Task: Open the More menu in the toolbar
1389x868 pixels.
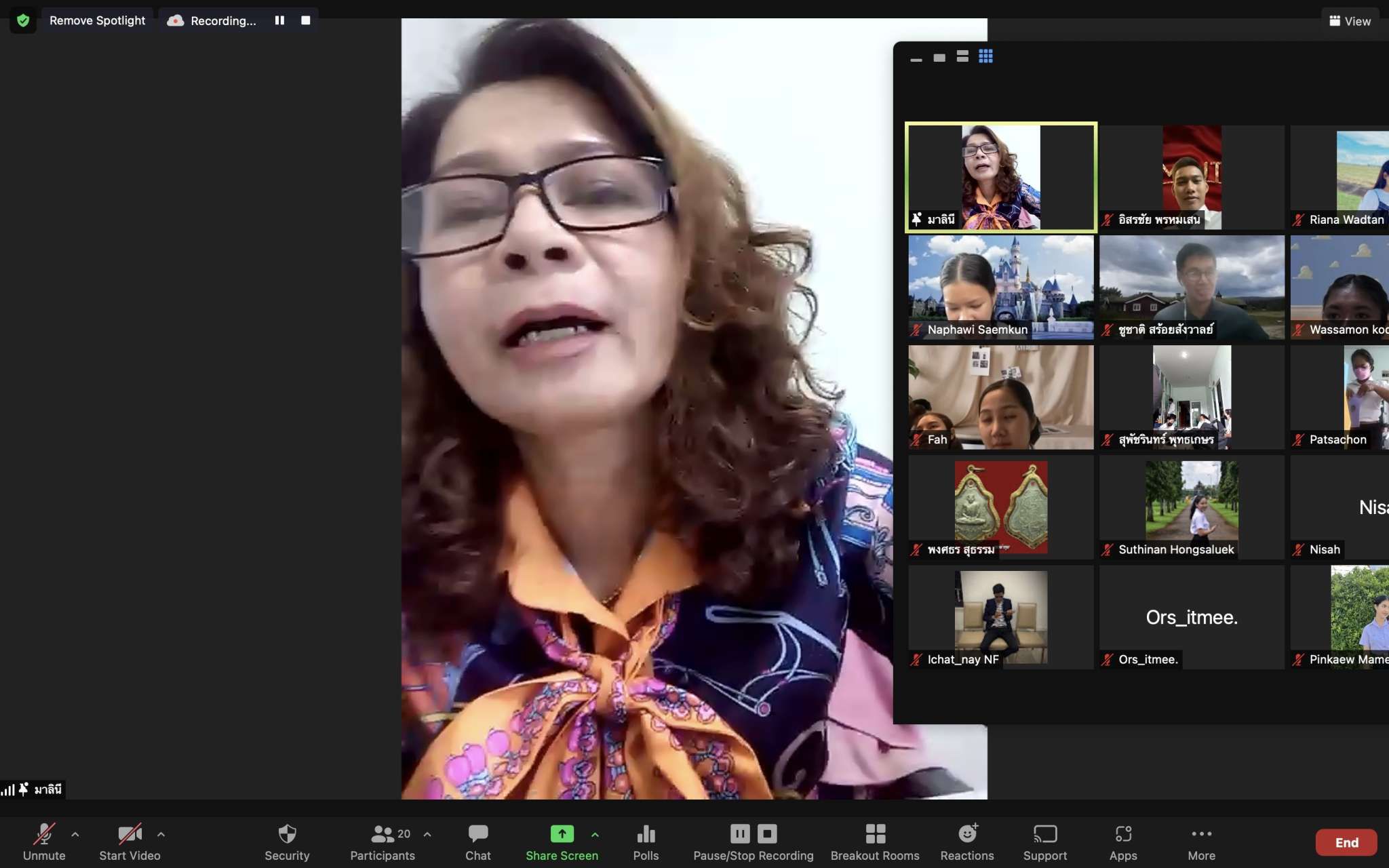Action: tap(1201, 834)
